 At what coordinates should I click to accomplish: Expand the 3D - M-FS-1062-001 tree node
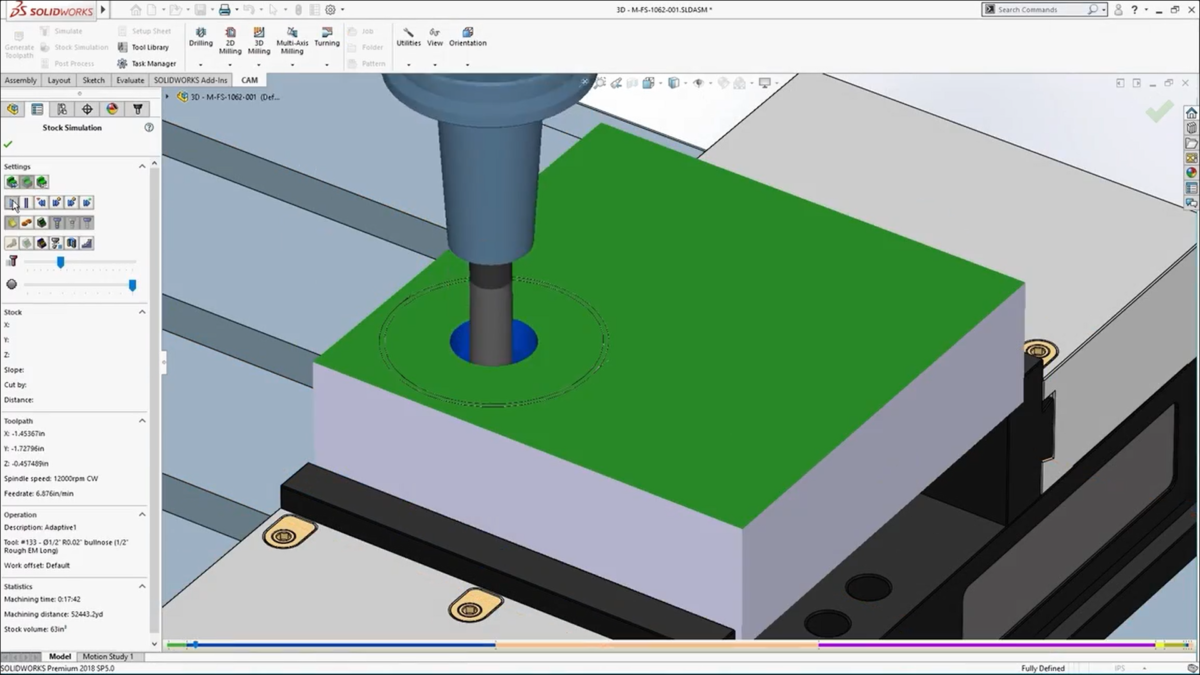tap(168, 97)
